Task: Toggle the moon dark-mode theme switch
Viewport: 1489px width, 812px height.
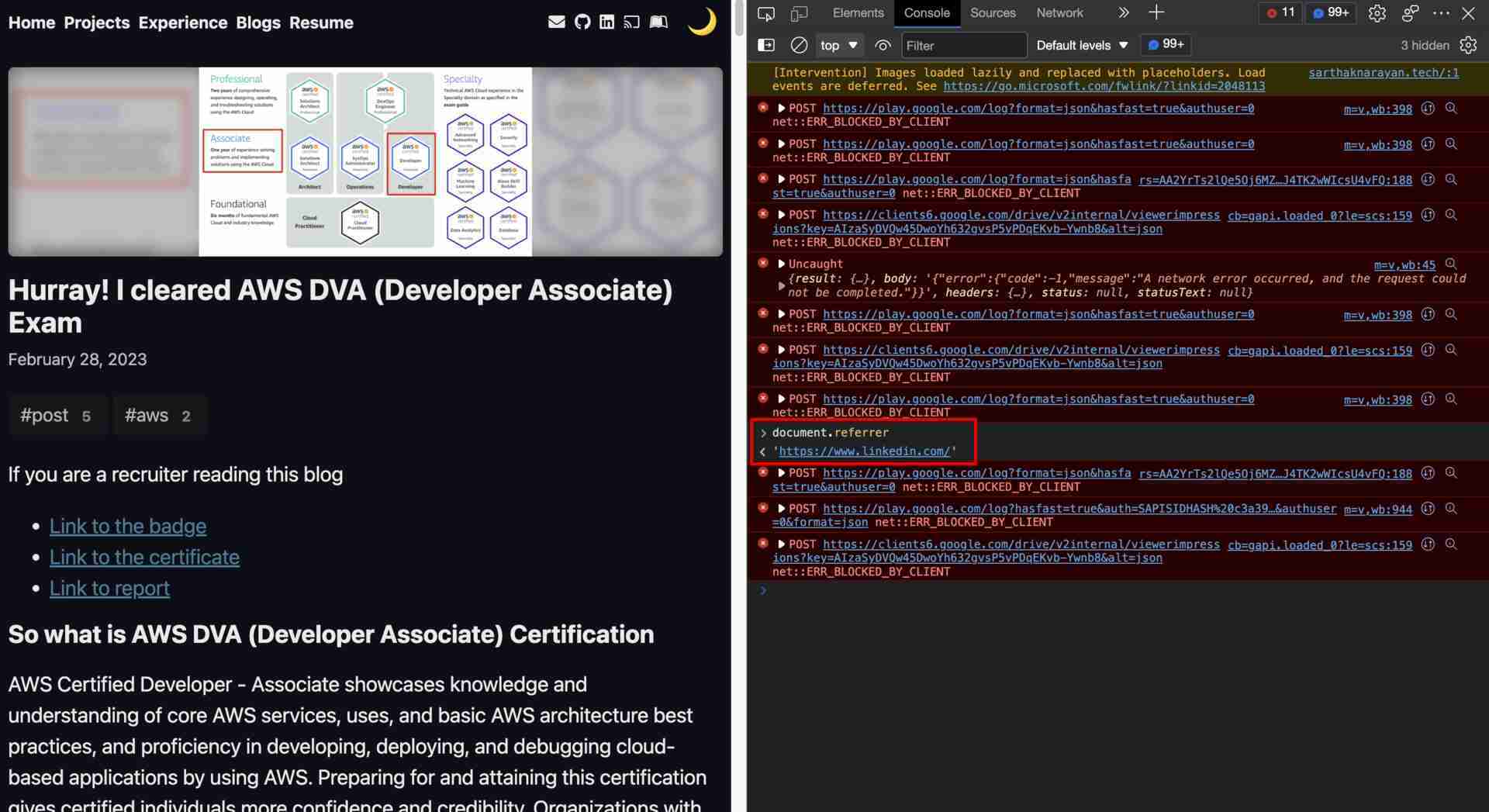Action: [x=702, y=21]
